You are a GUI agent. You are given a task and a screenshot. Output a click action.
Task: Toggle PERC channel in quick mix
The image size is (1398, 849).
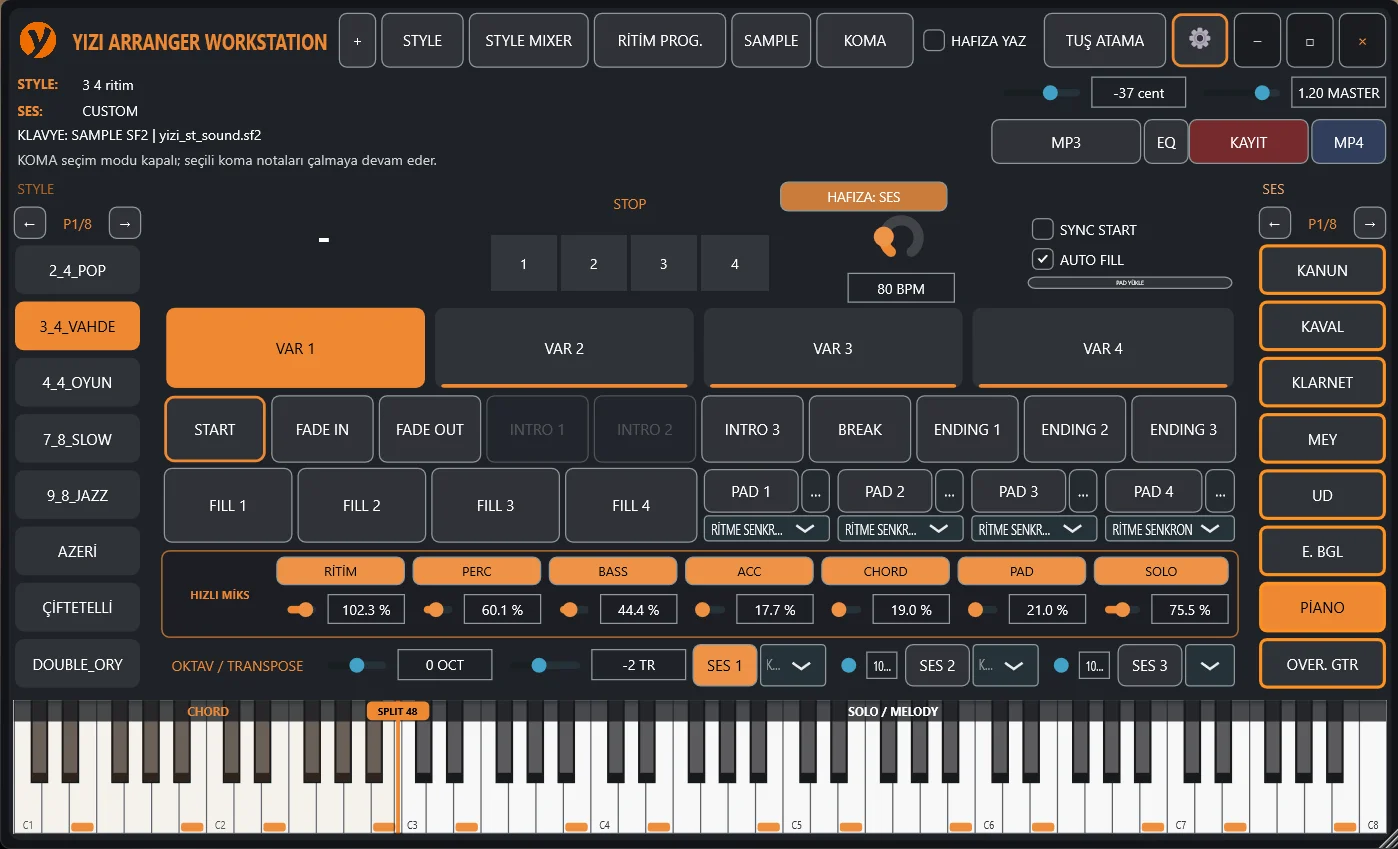pyautogui.click(x=476, y=571)
